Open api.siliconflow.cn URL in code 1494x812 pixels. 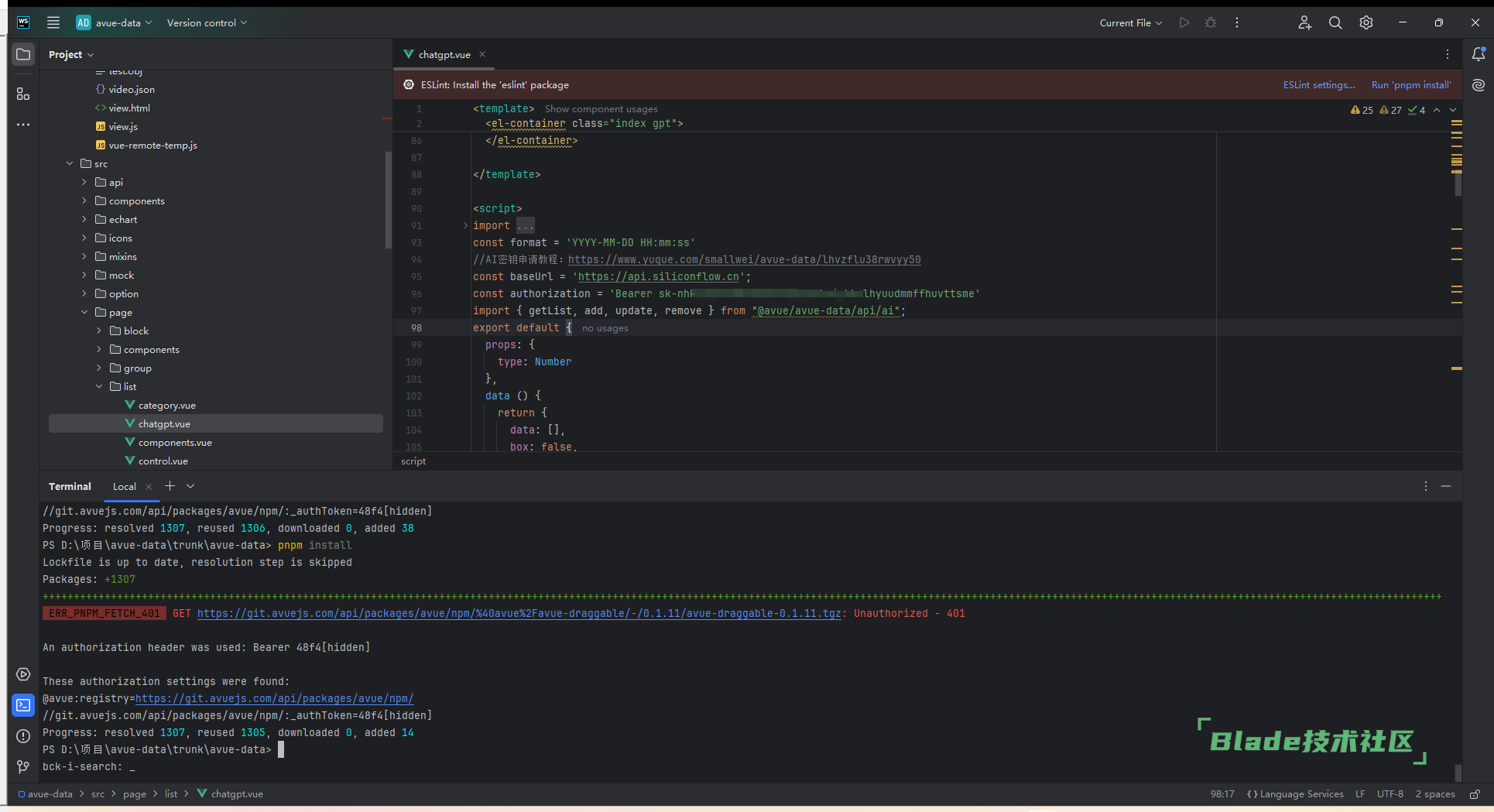pos(658,276)
